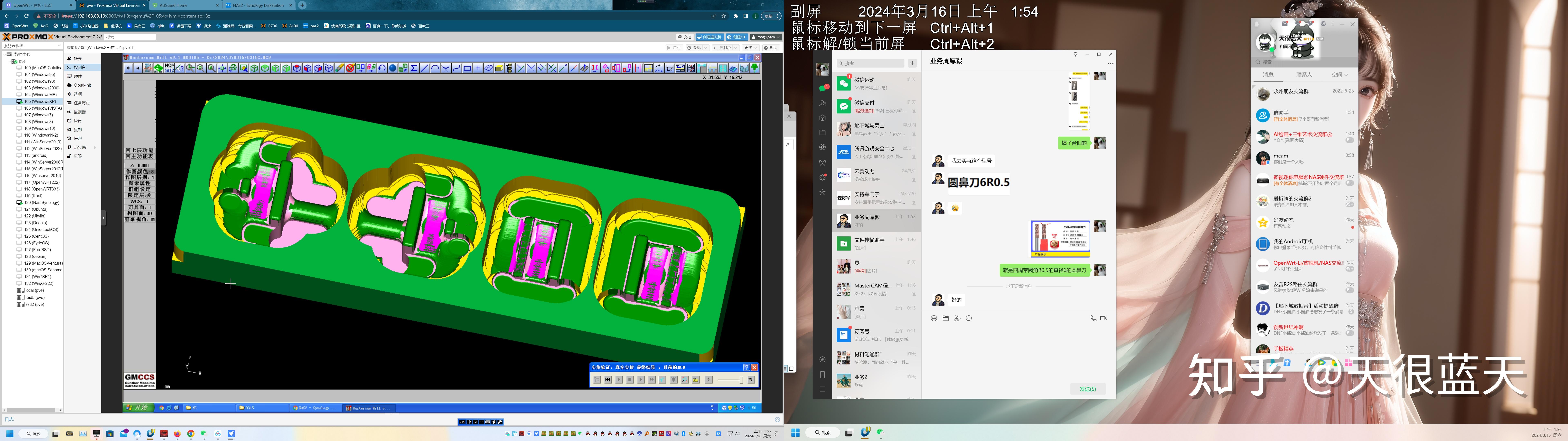The width and height of the screenshot is (1568, 441).
Task: Click the right arrow toolbar page icon in Mastercam
Action: pyautogui.click(x=138, y=68)
